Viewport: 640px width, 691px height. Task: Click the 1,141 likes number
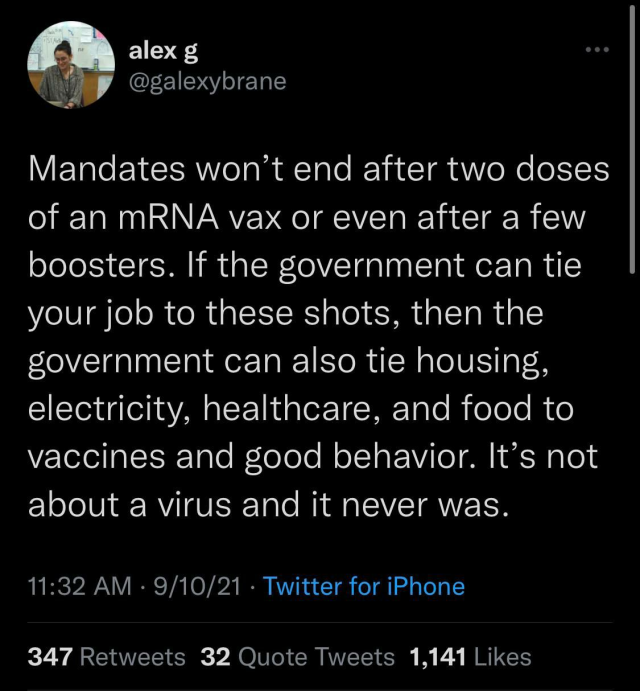tap(437, 657)
